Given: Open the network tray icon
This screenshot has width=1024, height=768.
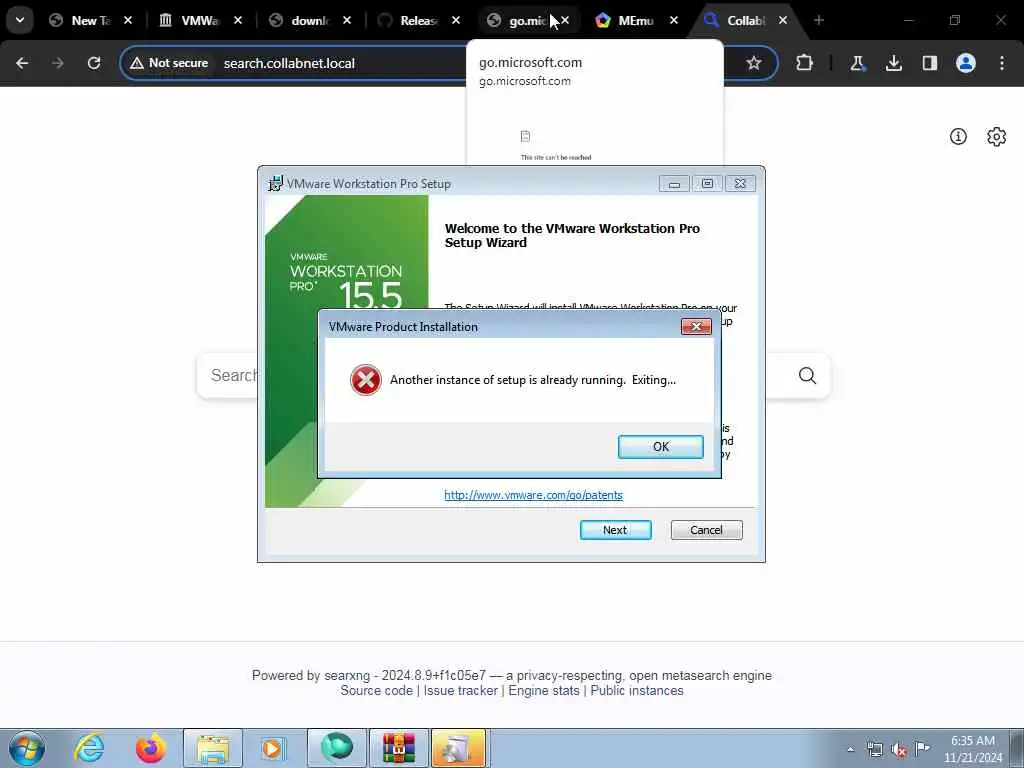Looking at the screenshot, I should 874,750.
